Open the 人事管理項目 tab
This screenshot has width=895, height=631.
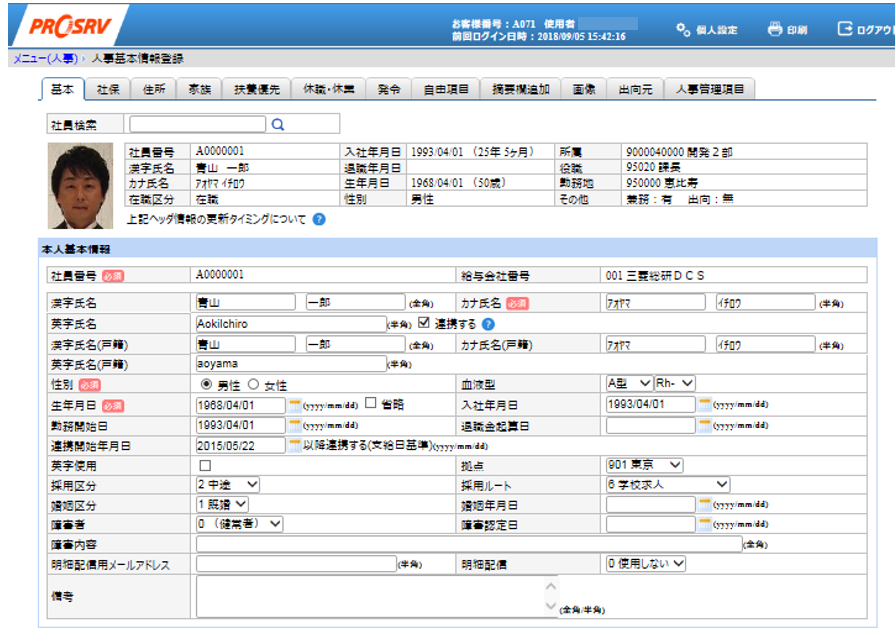click(x=709, y=89)
